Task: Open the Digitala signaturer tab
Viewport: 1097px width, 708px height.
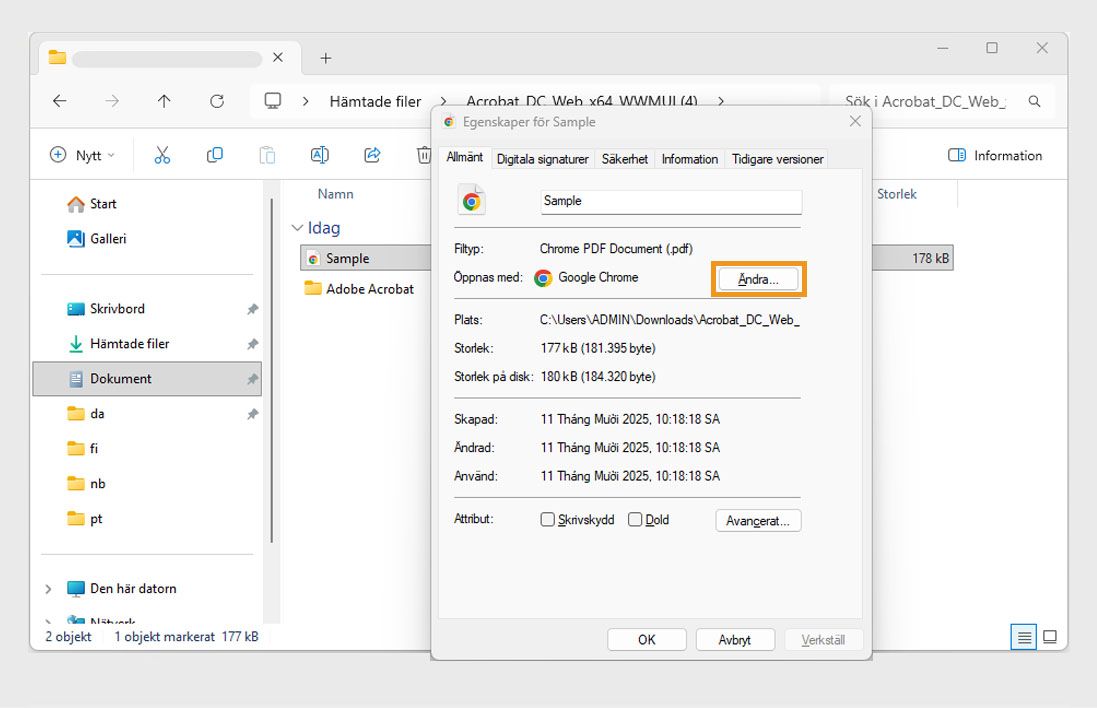Action: click(x=542, y=158)
